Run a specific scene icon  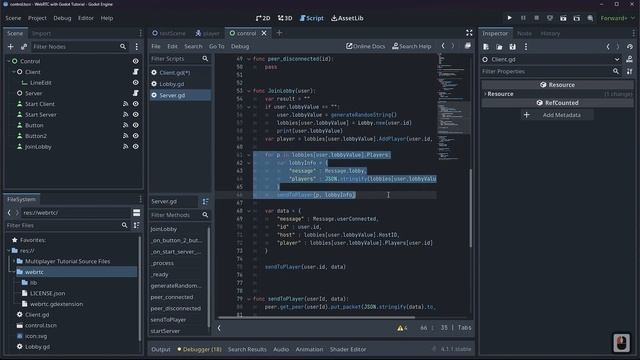(x=576, y=18)
